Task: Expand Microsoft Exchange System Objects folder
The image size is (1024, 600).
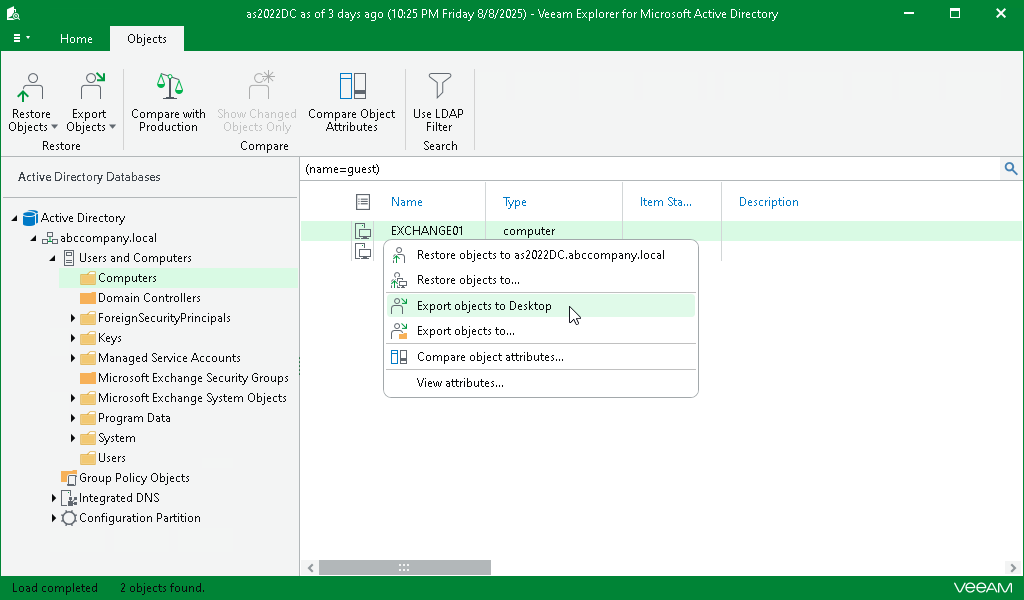Action: pyautogui.click(x=72, y=398)
